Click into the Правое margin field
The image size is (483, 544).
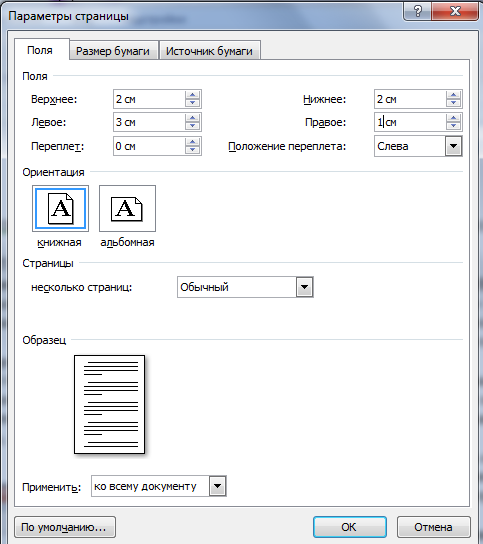click(410, 122)
